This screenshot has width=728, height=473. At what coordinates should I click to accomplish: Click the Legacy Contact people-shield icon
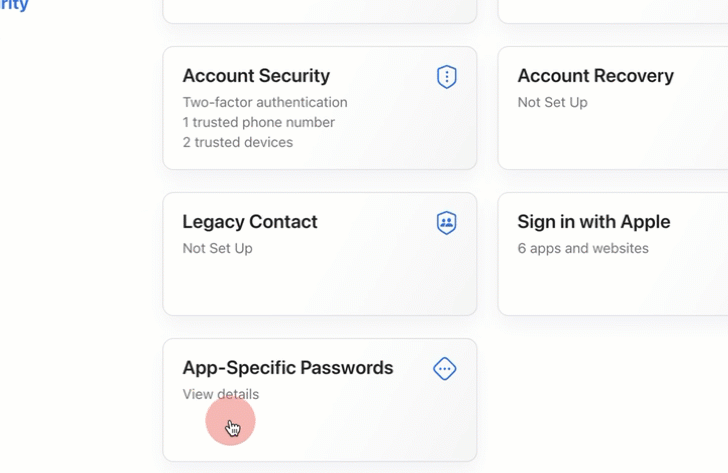[447, 223]
